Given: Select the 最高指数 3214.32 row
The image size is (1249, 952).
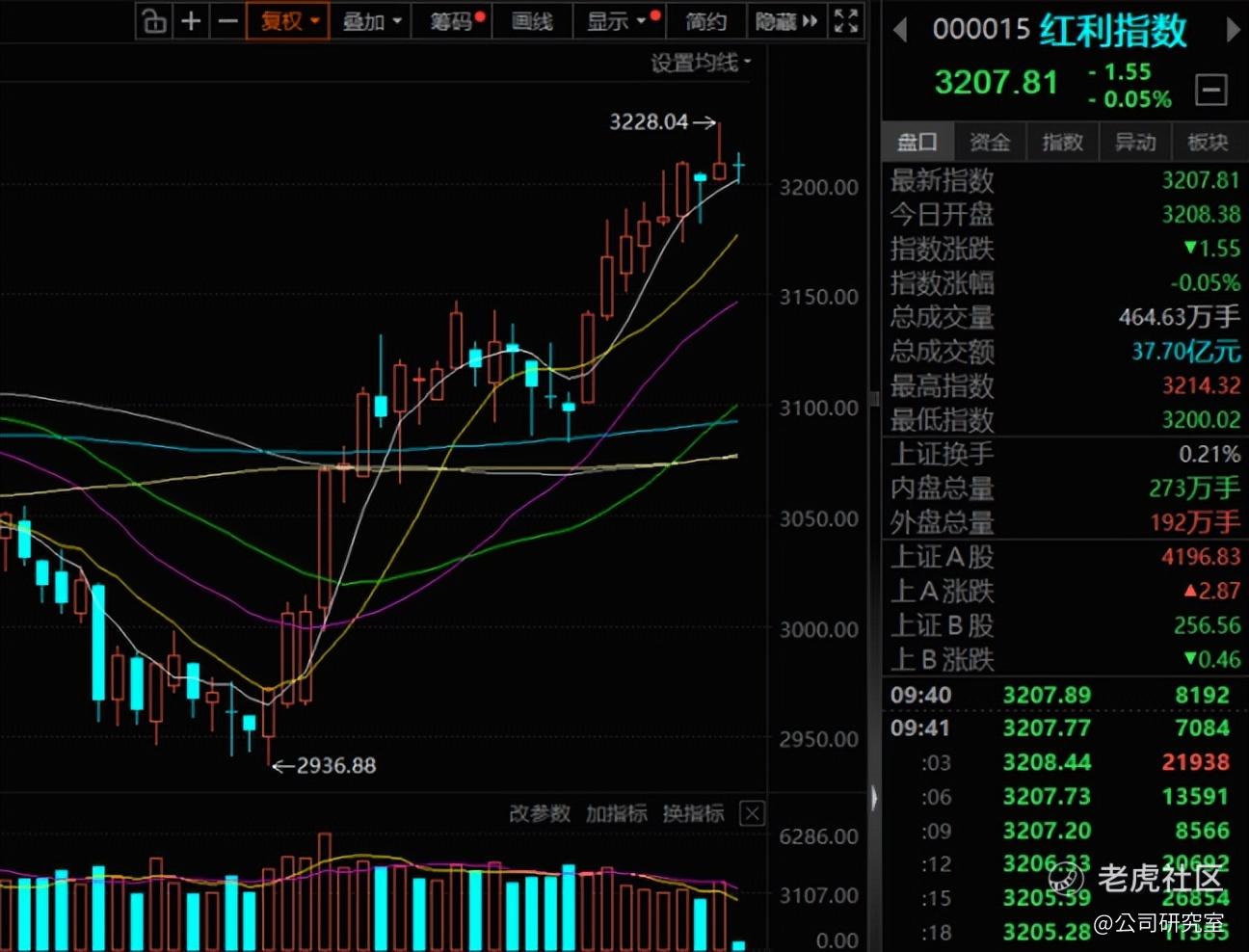Looking at the screenshot, I should pyautogui.click(x=1065, y=386).
